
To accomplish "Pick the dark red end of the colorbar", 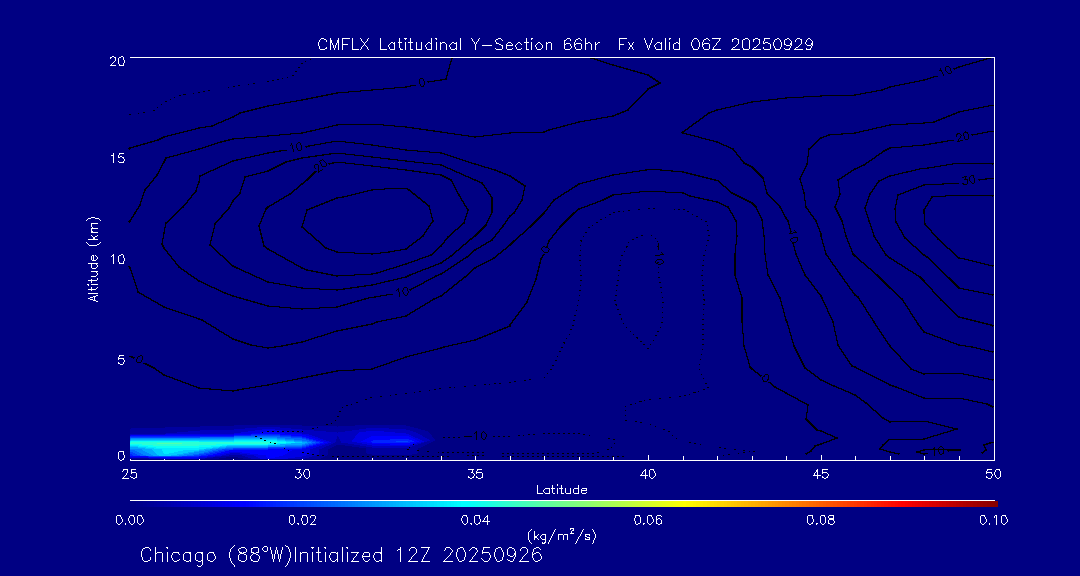I will (x=988, y=504).
